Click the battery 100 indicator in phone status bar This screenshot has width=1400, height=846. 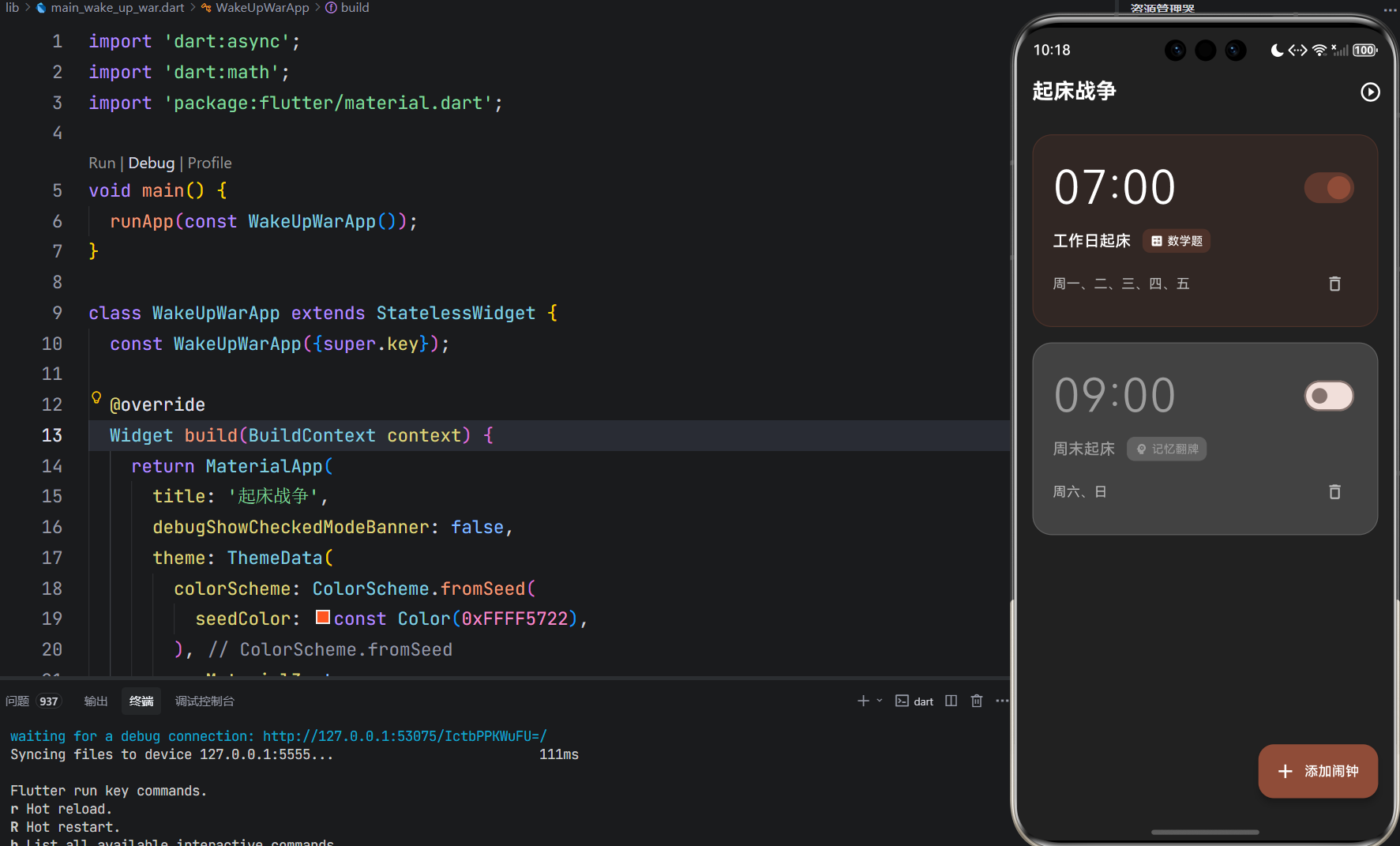tap(1364, 50)
